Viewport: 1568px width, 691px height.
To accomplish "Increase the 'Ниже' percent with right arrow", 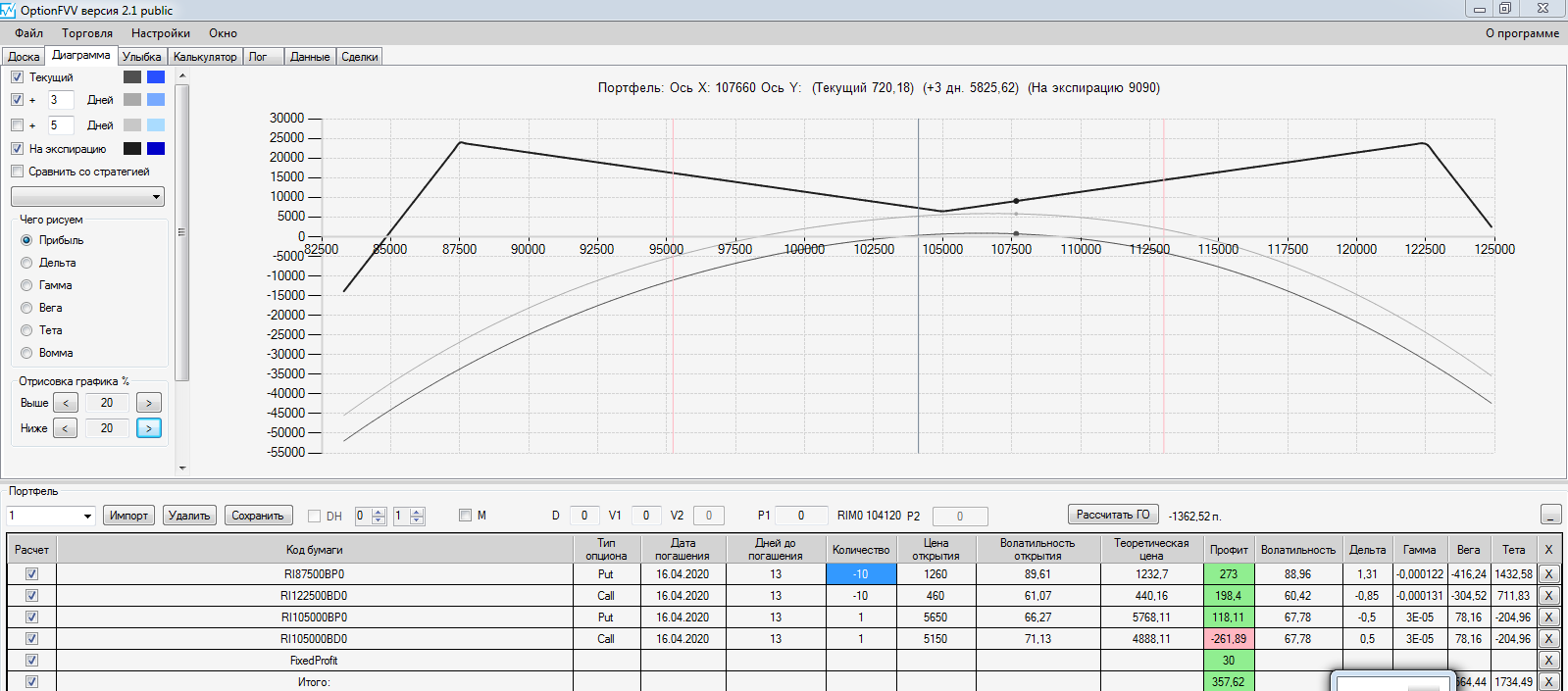I will [x=149, y=428].
